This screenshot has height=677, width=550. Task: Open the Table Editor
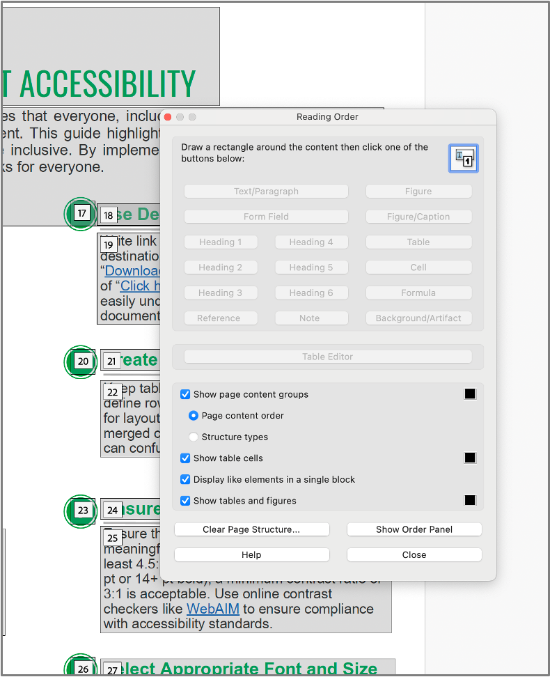pyautogui.click(x=328, y=357)
